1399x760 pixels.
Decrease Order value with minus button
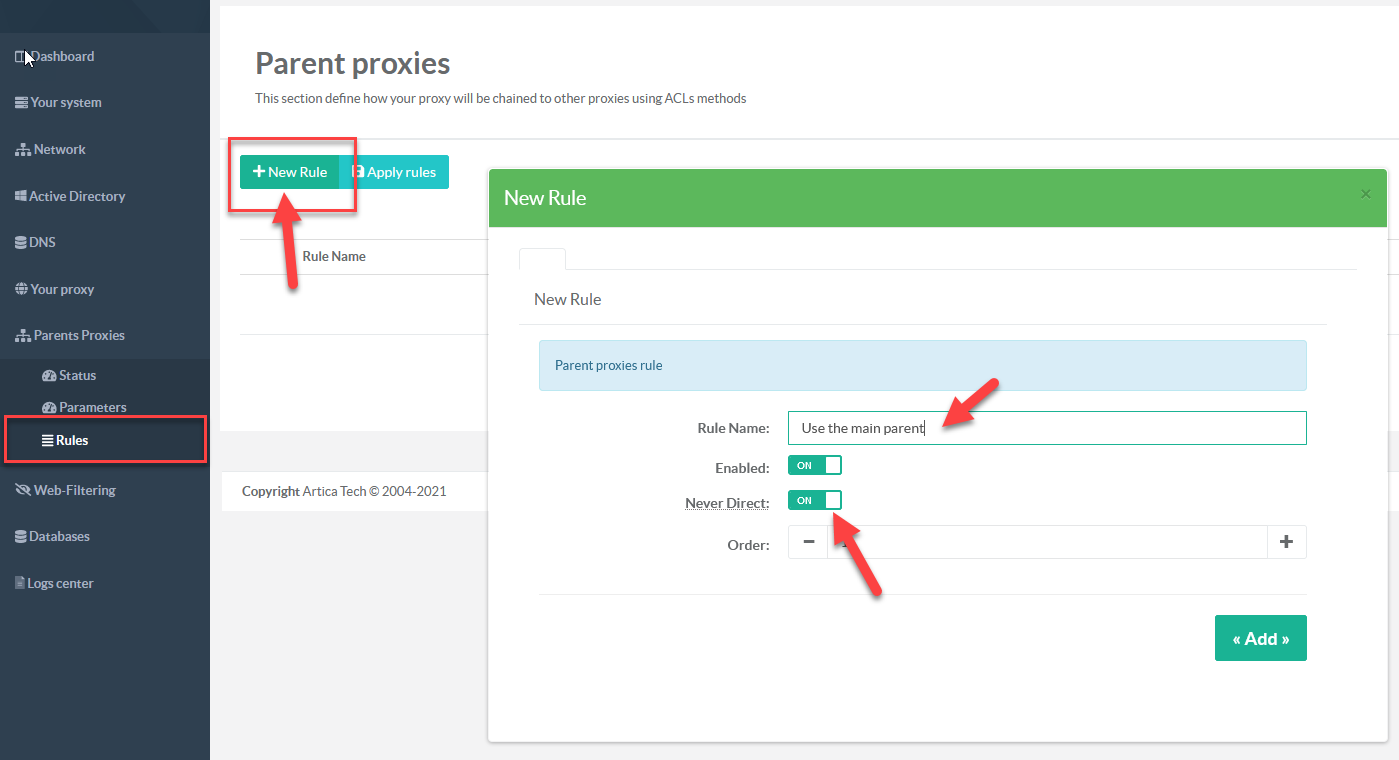point(808,542)
